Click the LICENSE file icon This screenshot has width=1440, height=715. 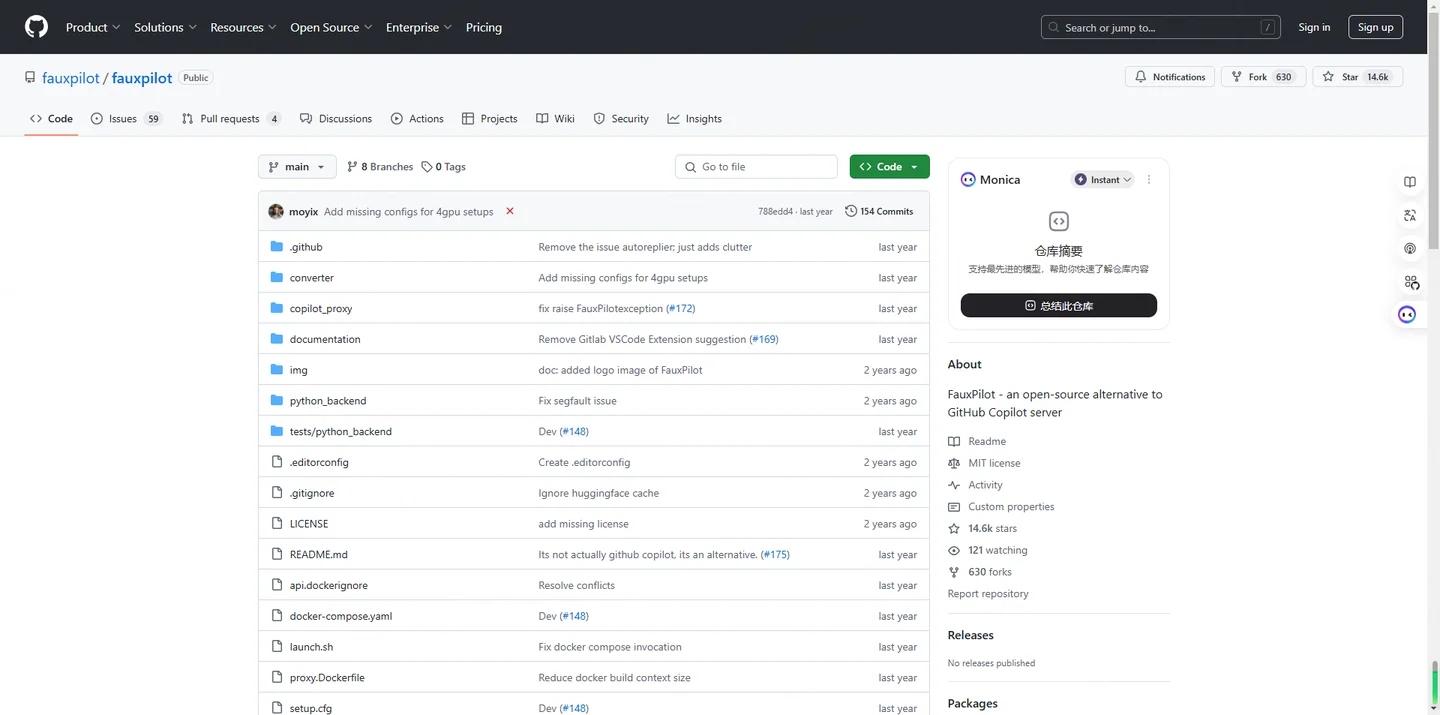[277, 523]
